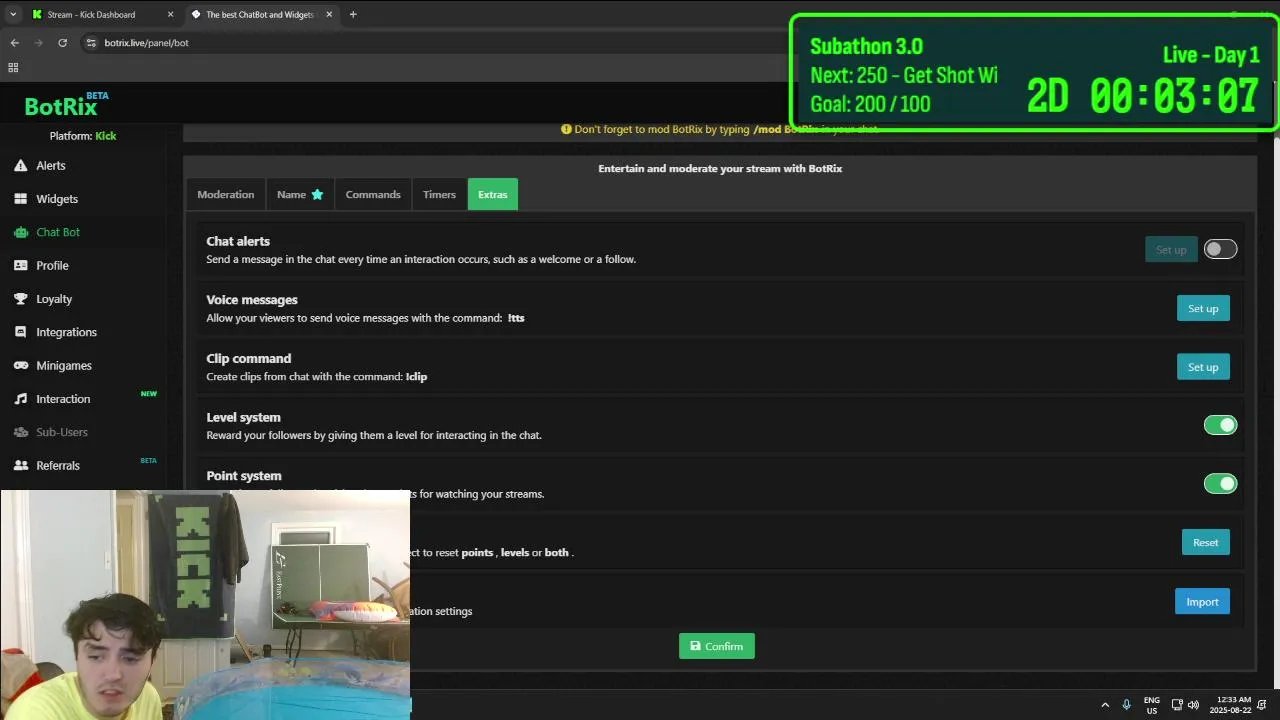Click the browser forward arrow
The height and width of the screenshot is (720, 1280).
click(38, 43)
